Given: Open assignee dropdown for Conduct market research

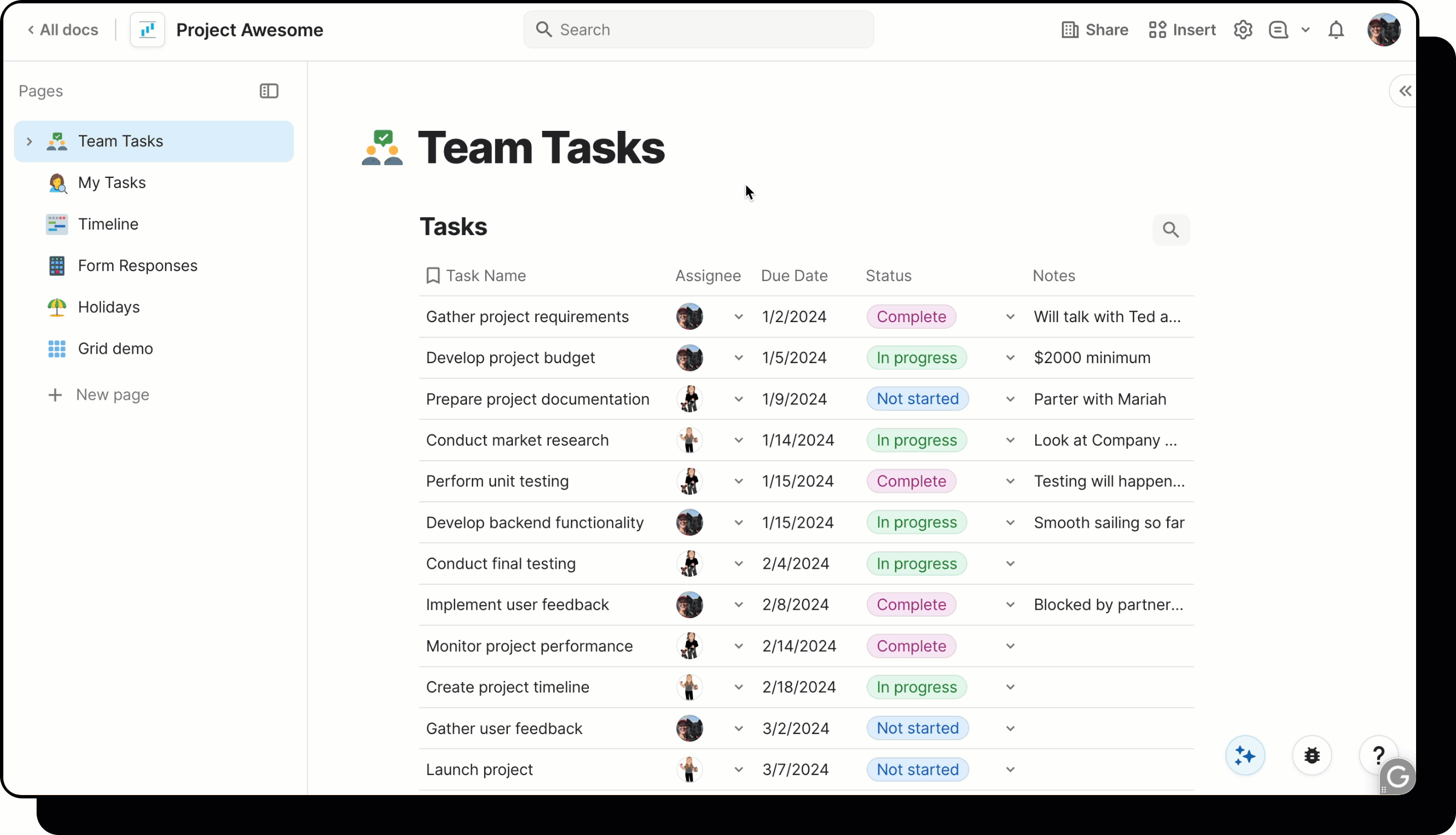Looking at the screenshot, I should click(739, 440).
